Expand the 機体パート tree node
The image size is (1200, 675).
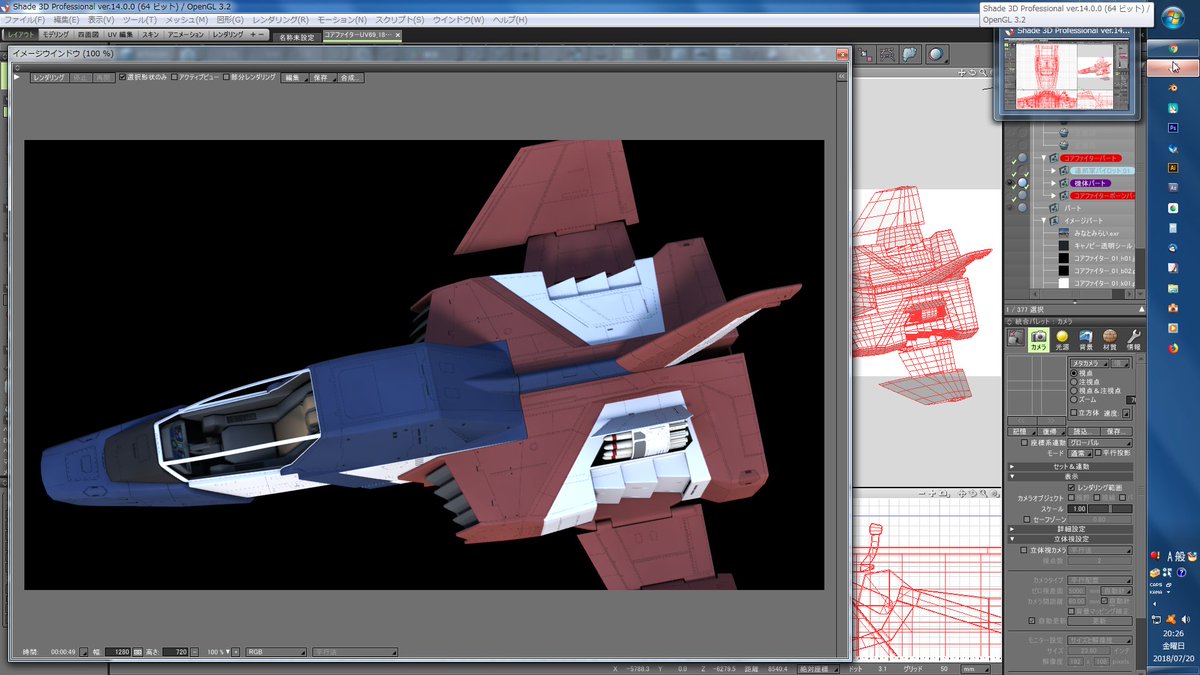coord(1053,183)
